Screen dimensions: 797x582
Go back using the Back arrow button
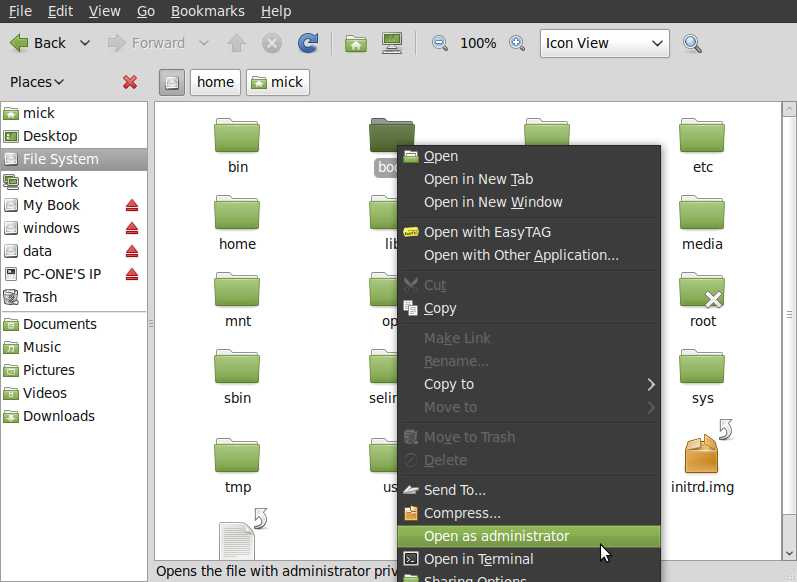38,43
